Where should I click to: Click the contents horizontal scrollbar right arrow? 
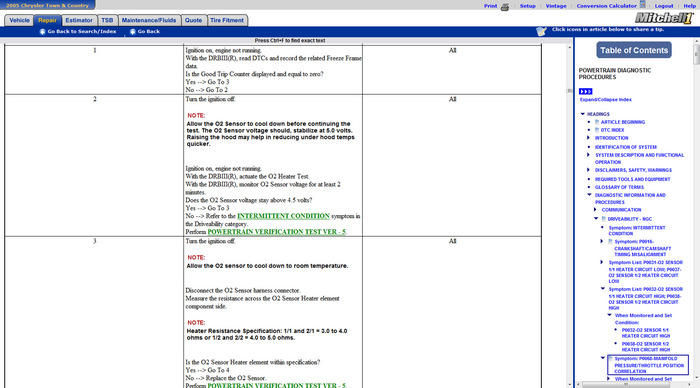point(690,384)
